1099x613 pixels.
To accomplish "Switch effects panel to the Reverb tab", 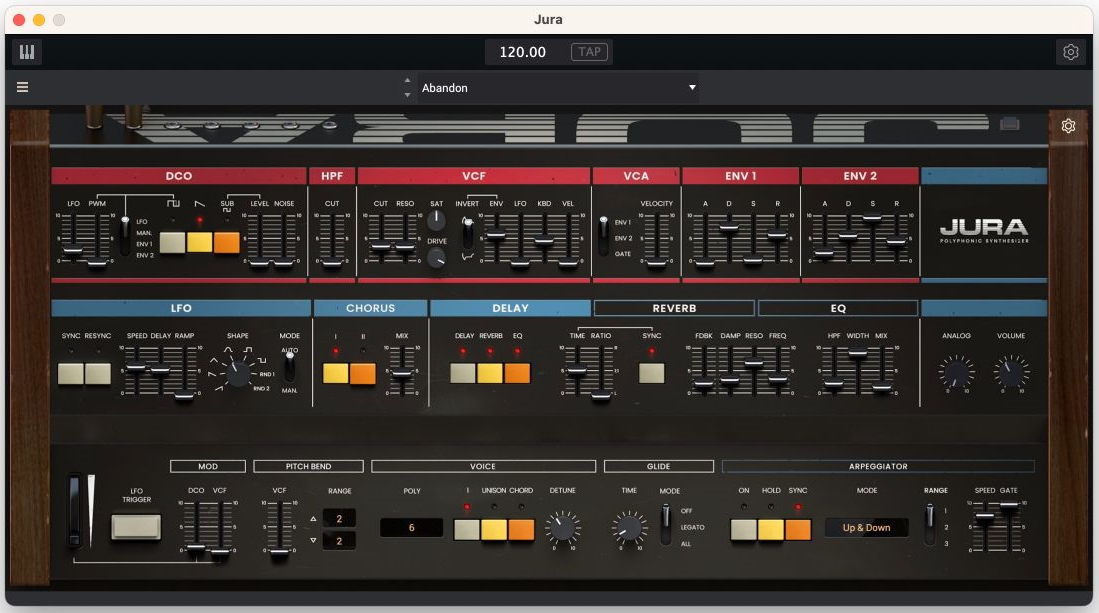I will (x=674, y=308).
